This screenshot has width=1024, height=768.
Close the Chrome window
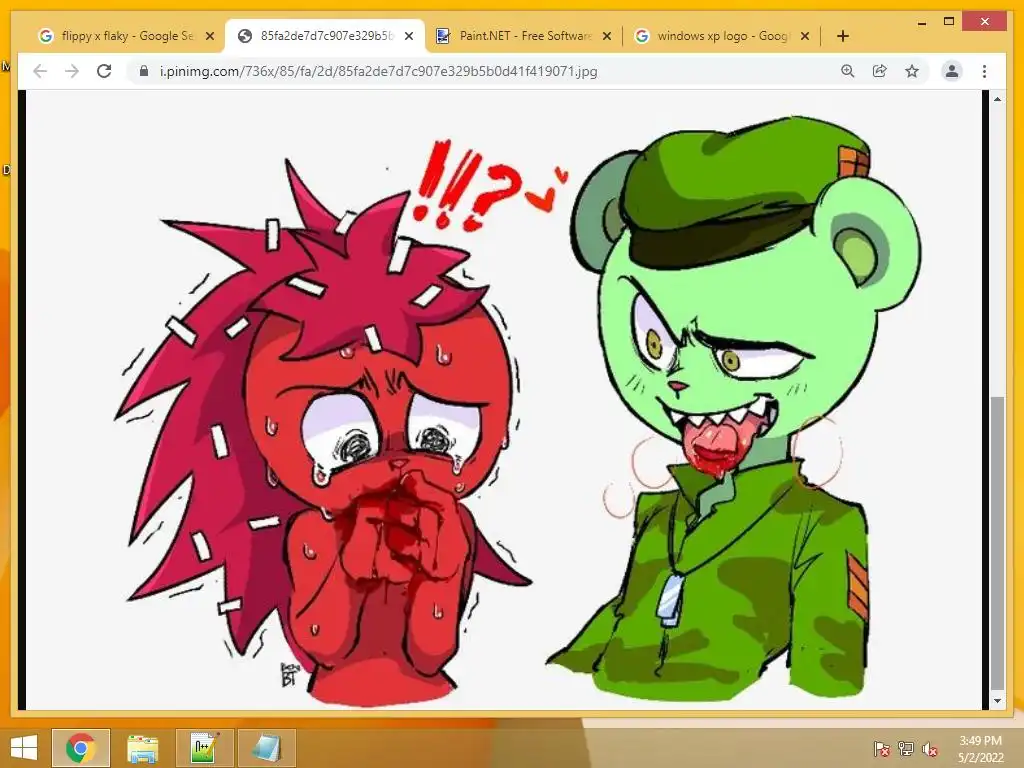985,22
